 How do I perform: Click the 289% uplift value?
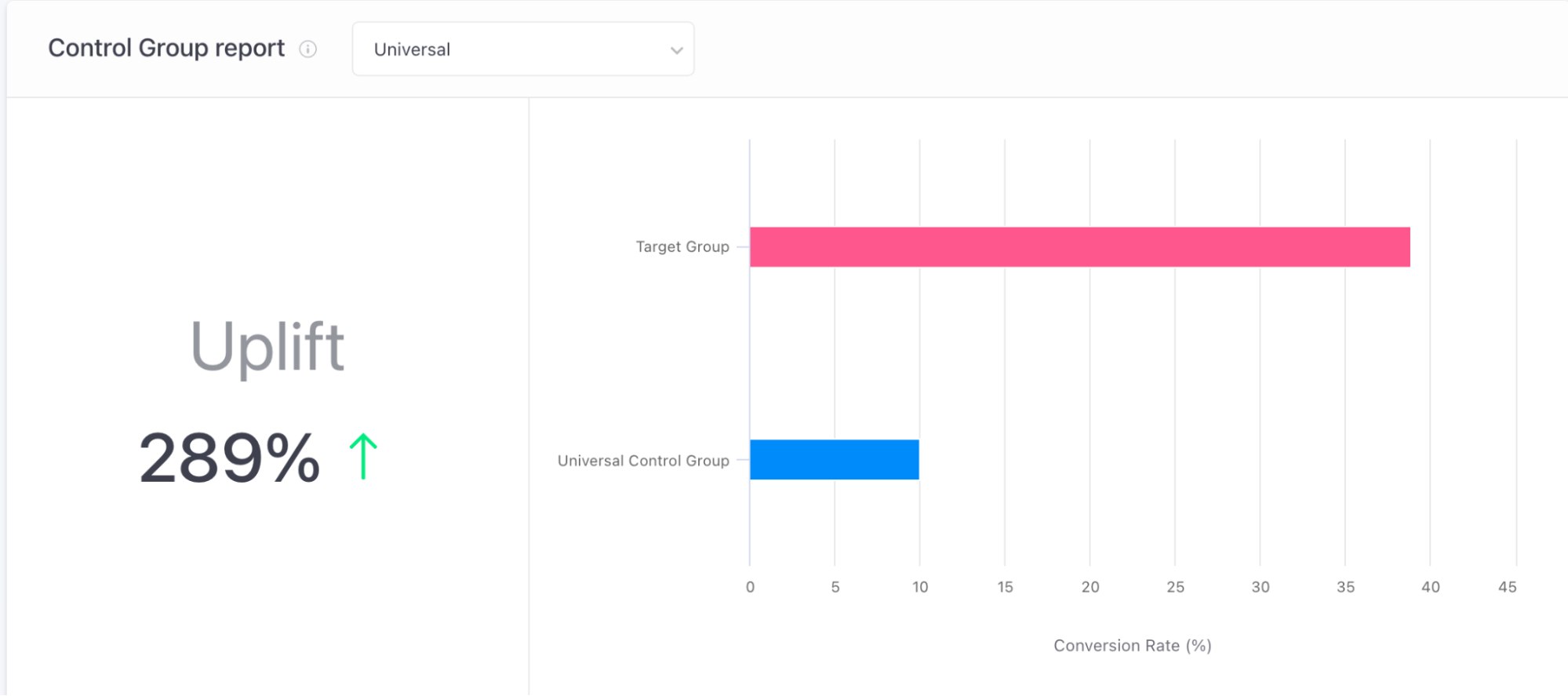point(229,458)
